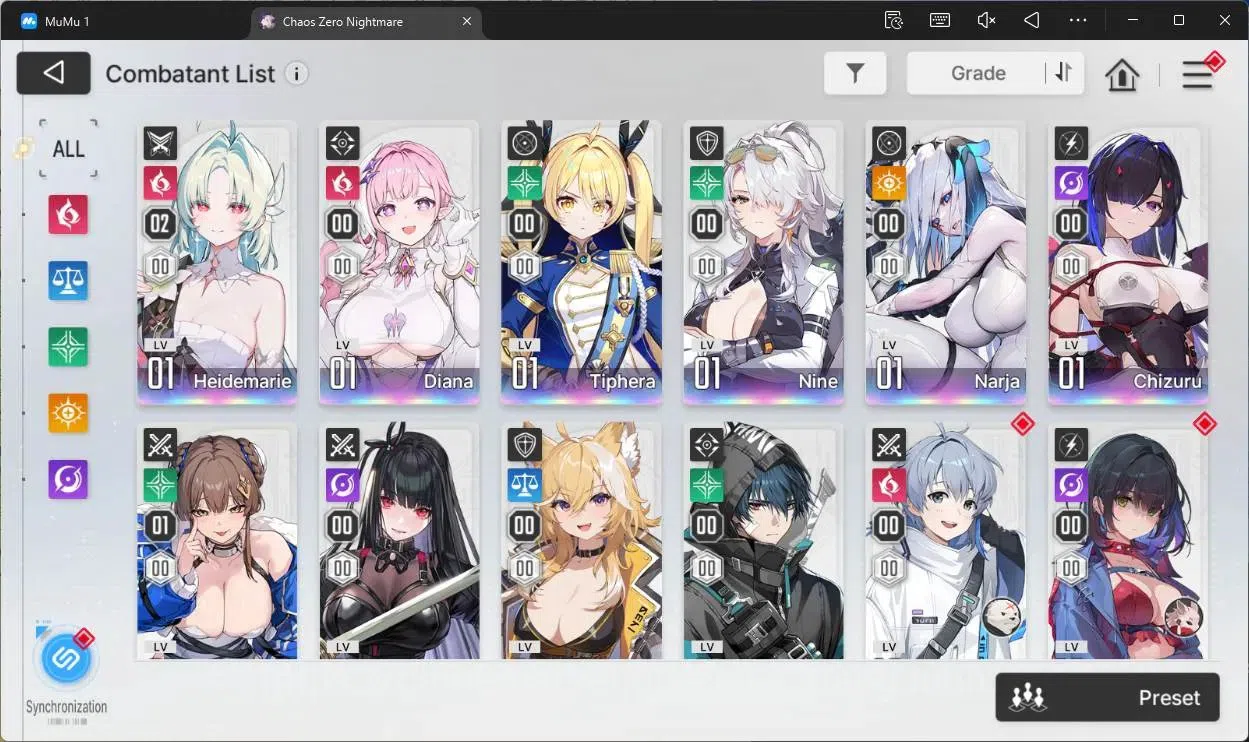The width and height of the screenshot is (1249, 742).
Task: Filter by green star Order attribute
Action: point(68,347)
